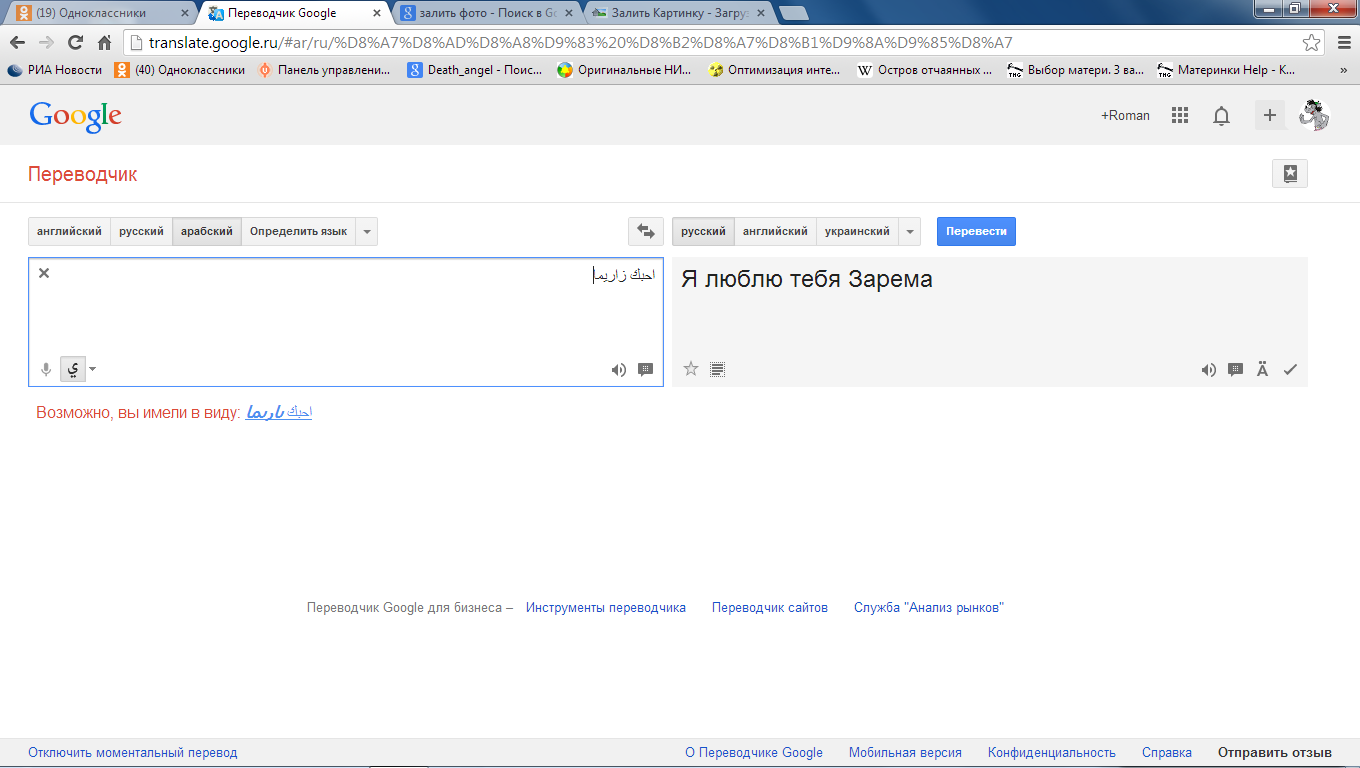
Task: Open a new browser tab
Action: (794, 14)
